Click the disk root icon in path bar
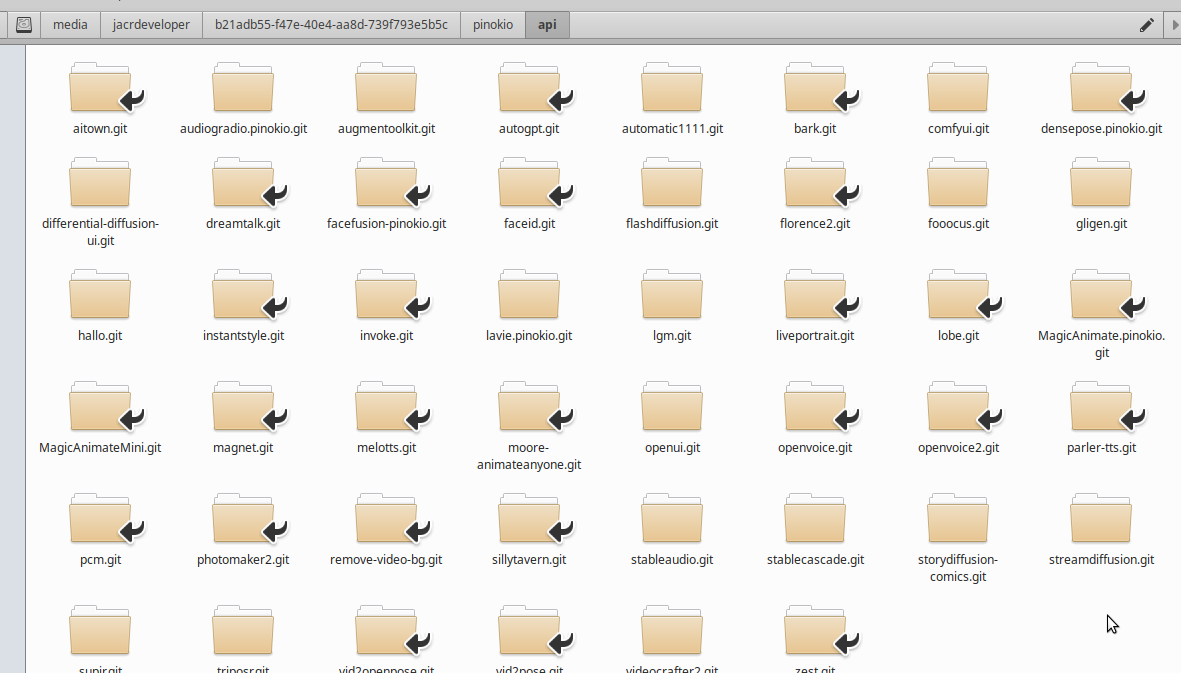 (x=24, y=25)
